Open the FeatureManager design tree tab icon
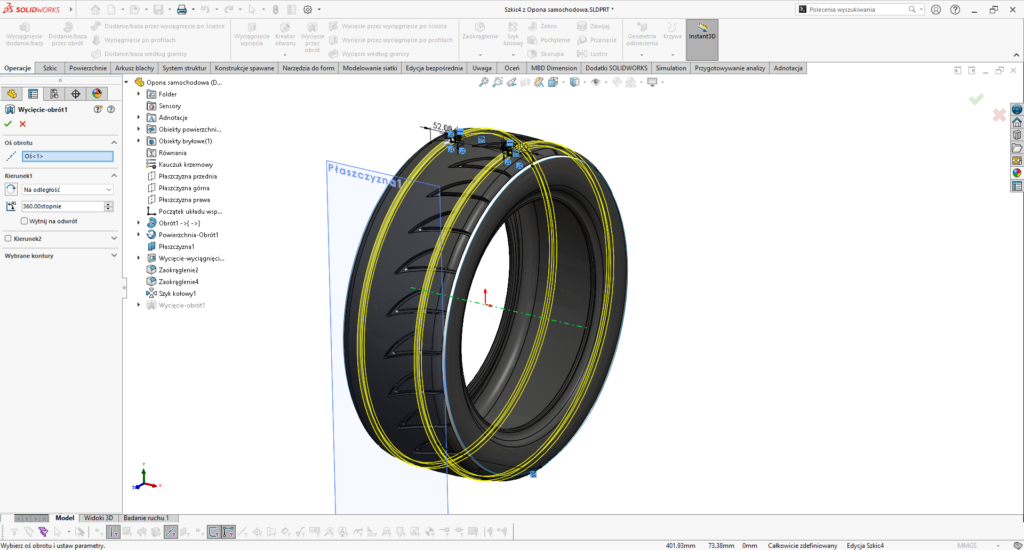This screenshot has height=550, width=1024. coord(12,94)
